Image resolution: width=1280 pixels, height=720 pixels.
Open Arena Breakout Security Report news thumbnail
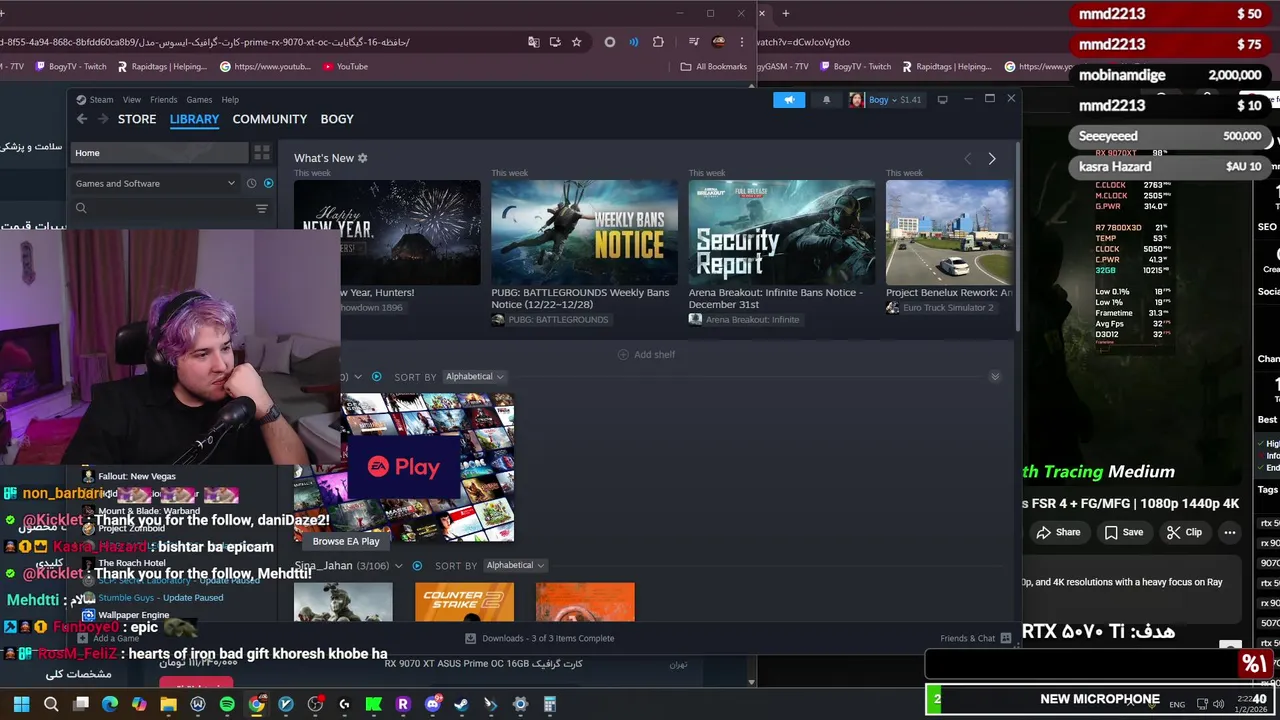pyautogui.click(x=781, y=232)
